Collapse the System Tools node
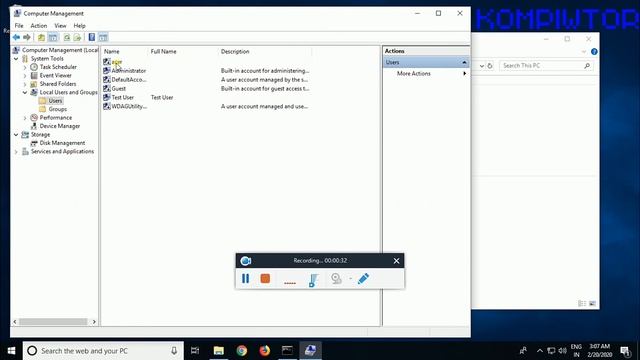This screenshot has width=640, height=360. point(16,59)
